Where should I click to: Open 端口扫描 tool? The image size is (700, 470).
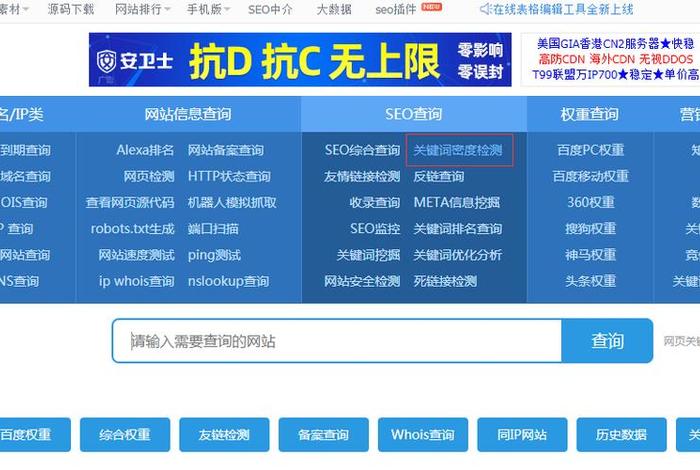pyautogui.click(x=213, y=229)
